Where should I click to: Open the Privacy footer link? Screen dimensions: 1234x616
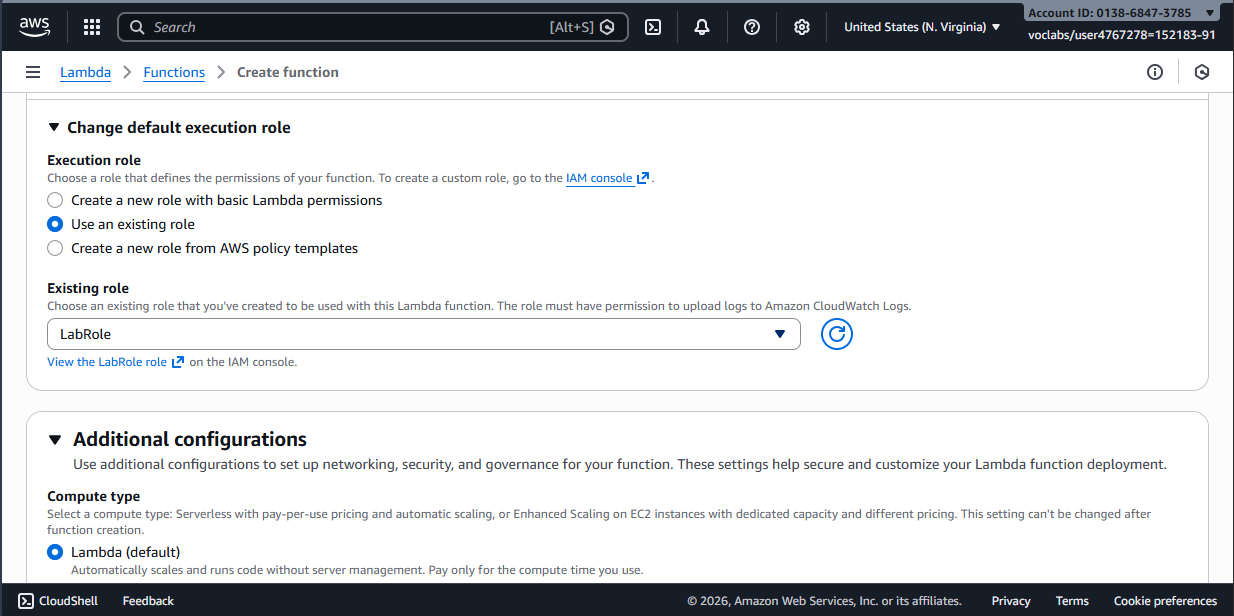click(x=1011, y=601)
